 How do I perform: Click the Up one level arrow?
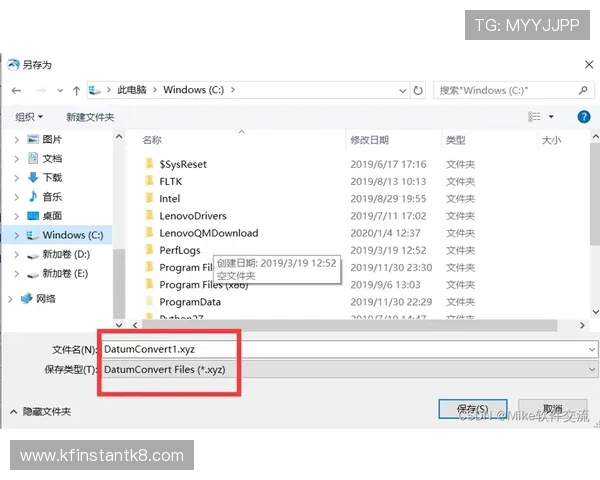pos(77,90)
